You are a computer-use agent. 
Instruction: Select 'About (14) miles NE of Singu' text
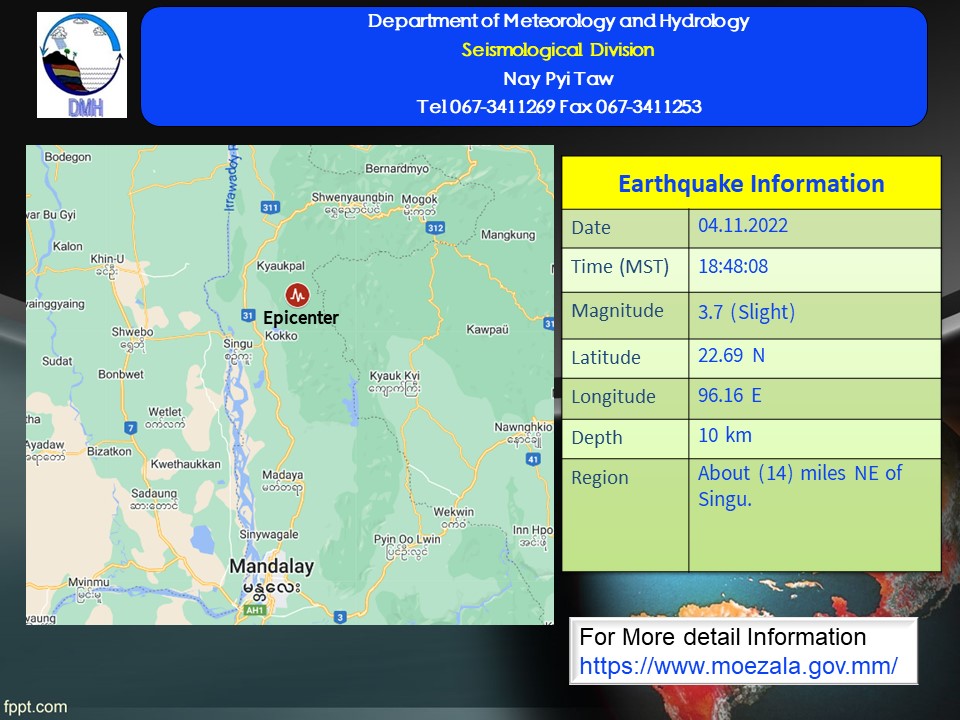(x=800, y=486)
